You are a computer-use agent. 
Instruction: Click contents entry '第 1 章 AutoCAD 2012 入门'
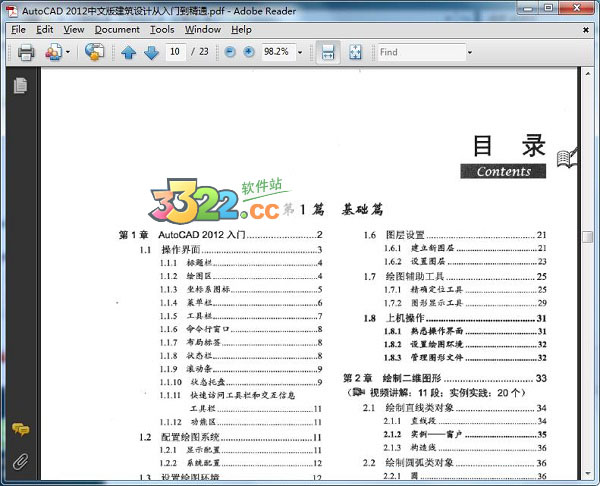tap(220, 235)
